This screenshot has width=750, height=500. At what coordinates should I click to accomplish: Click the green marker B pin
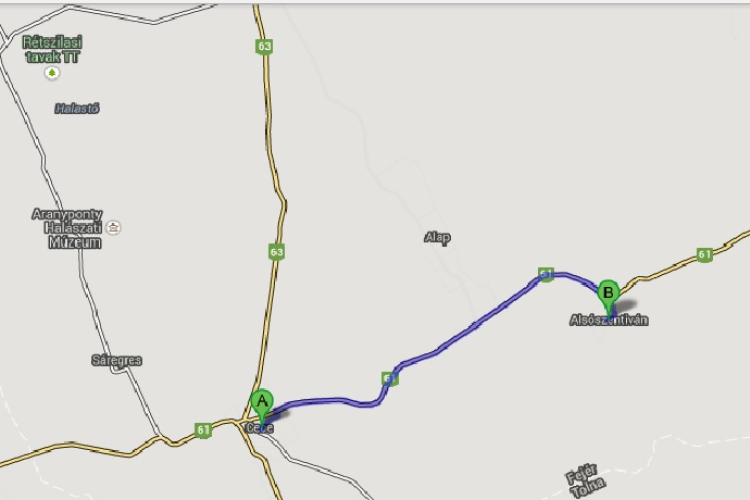608,297
